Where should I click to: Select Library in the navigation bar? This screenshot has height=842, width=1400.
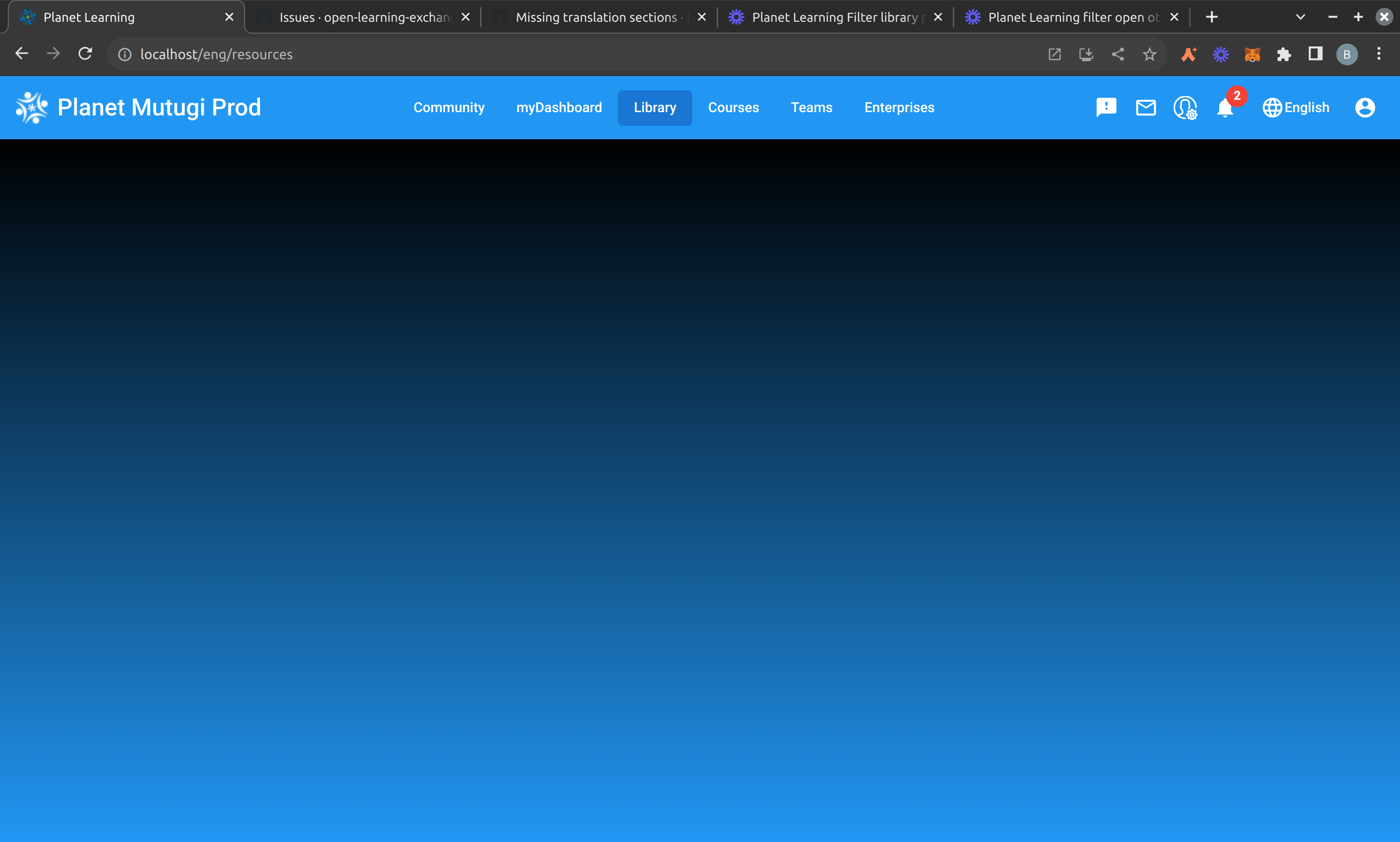pos(655,107)
